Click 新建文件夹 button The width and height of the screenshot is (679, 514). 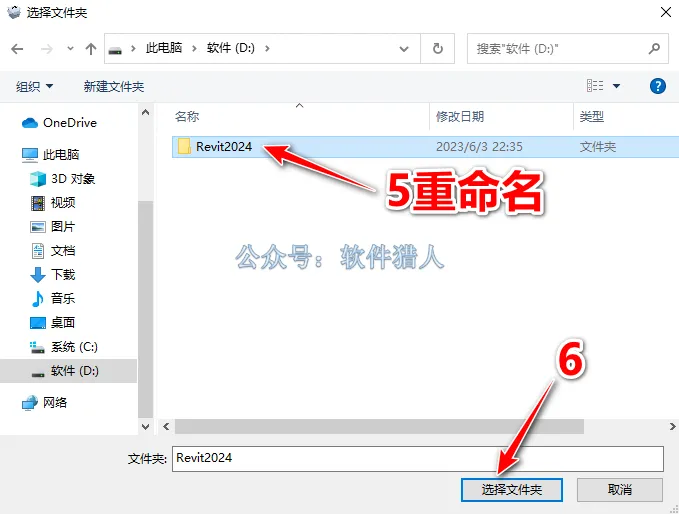(x=114, y=87)
